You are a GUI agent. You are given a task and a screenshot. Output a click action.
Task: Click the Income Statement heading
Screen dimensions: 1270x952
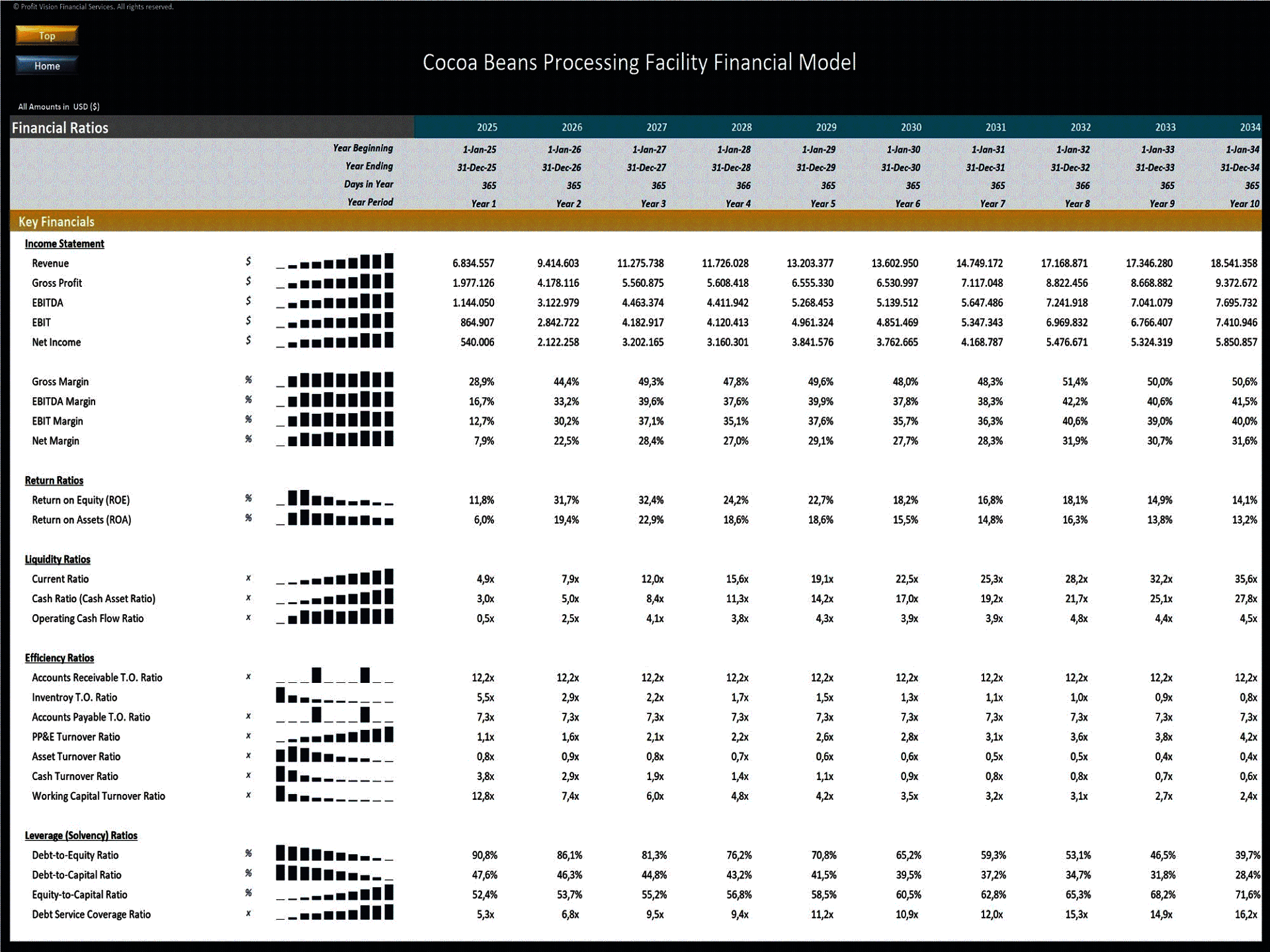pyautogui.click(x=64, y=243)
